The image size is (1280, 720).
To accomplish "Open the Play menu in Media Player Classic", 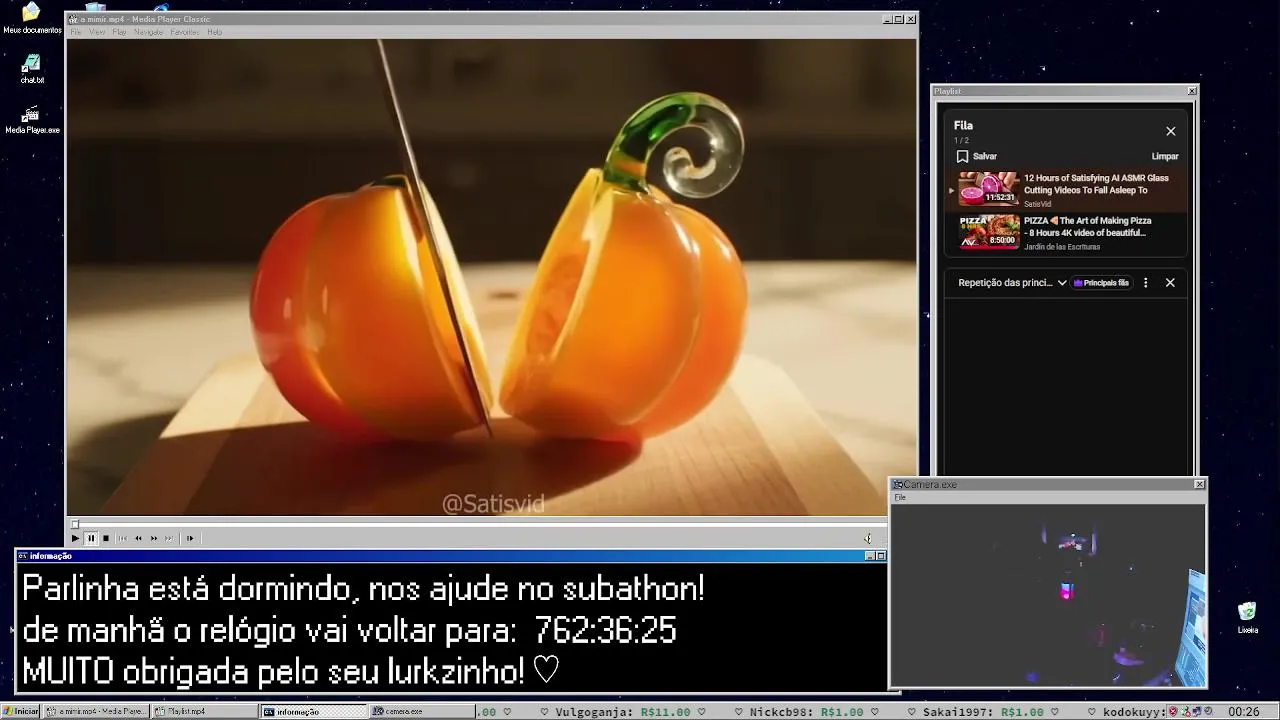I will [119, 32].
